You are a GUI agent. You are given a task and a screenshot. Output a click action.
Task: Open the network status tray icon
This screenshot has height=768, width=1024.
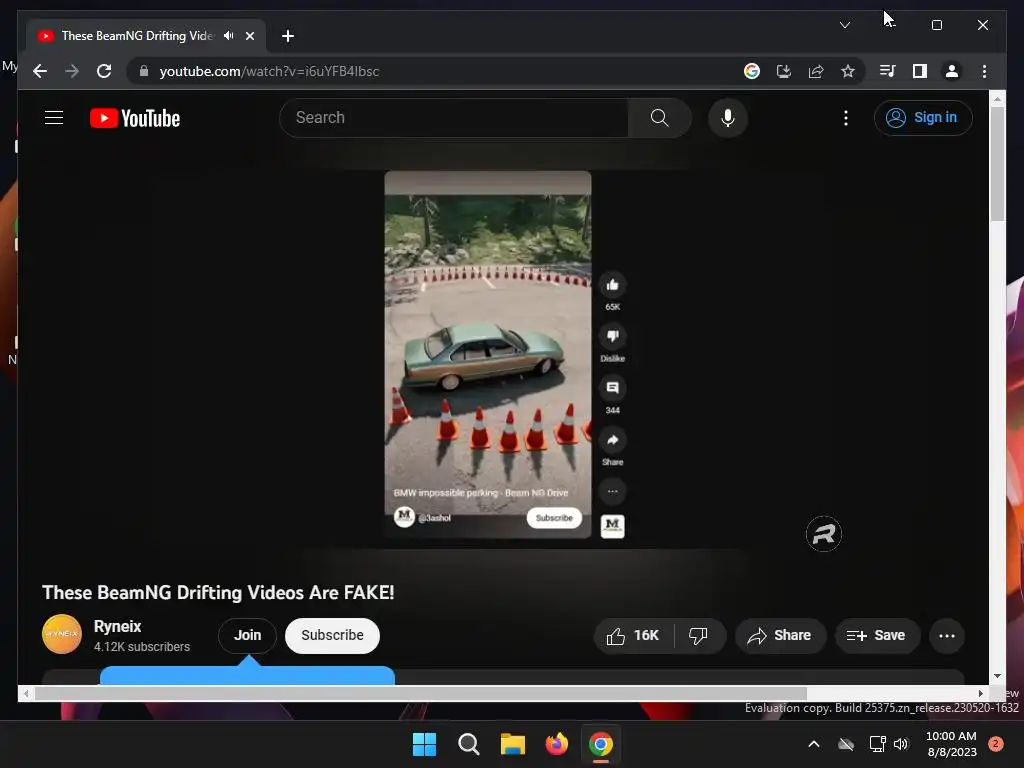[877, 744]
